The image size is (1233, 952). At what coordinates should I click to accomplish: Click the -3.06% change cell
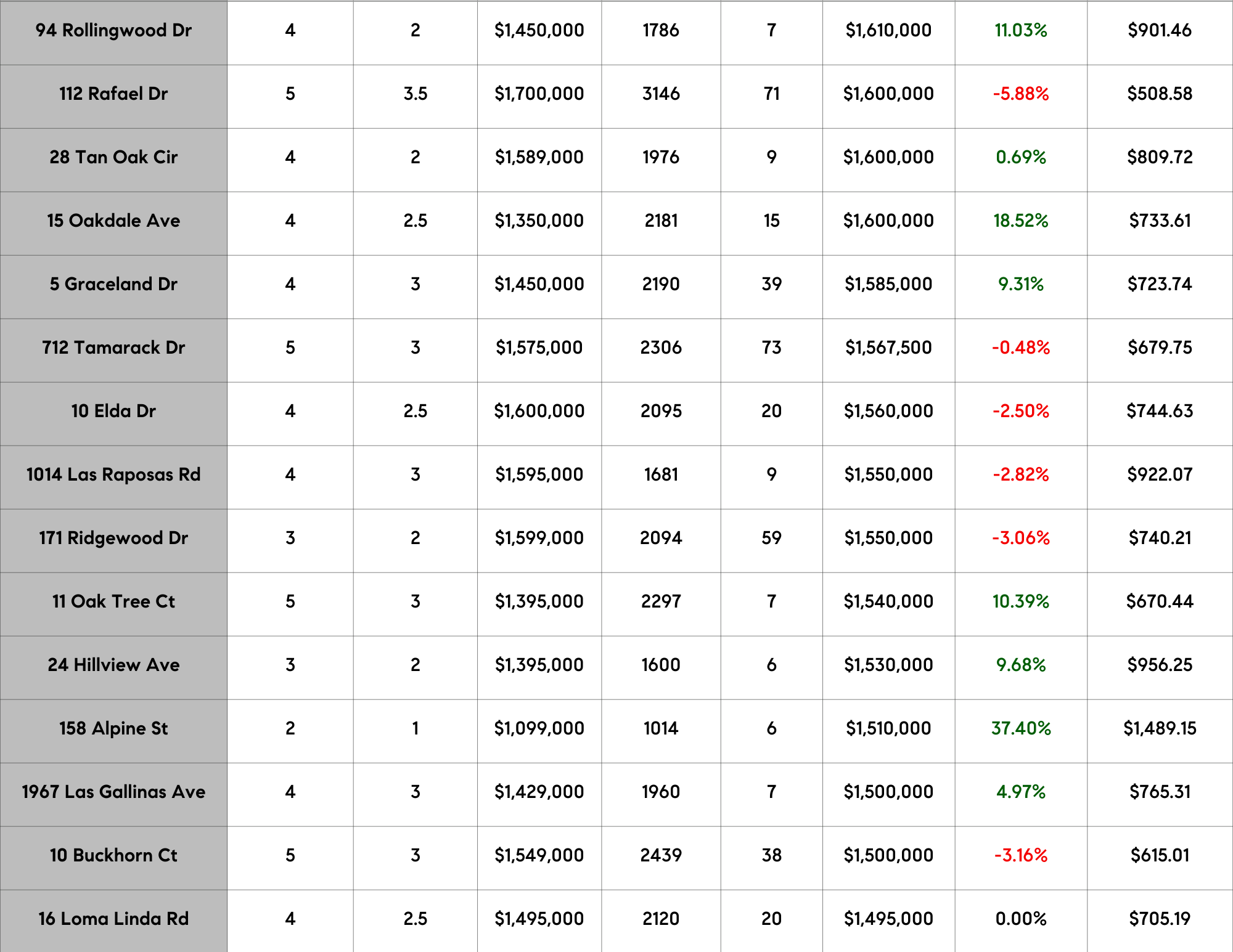1020,539
